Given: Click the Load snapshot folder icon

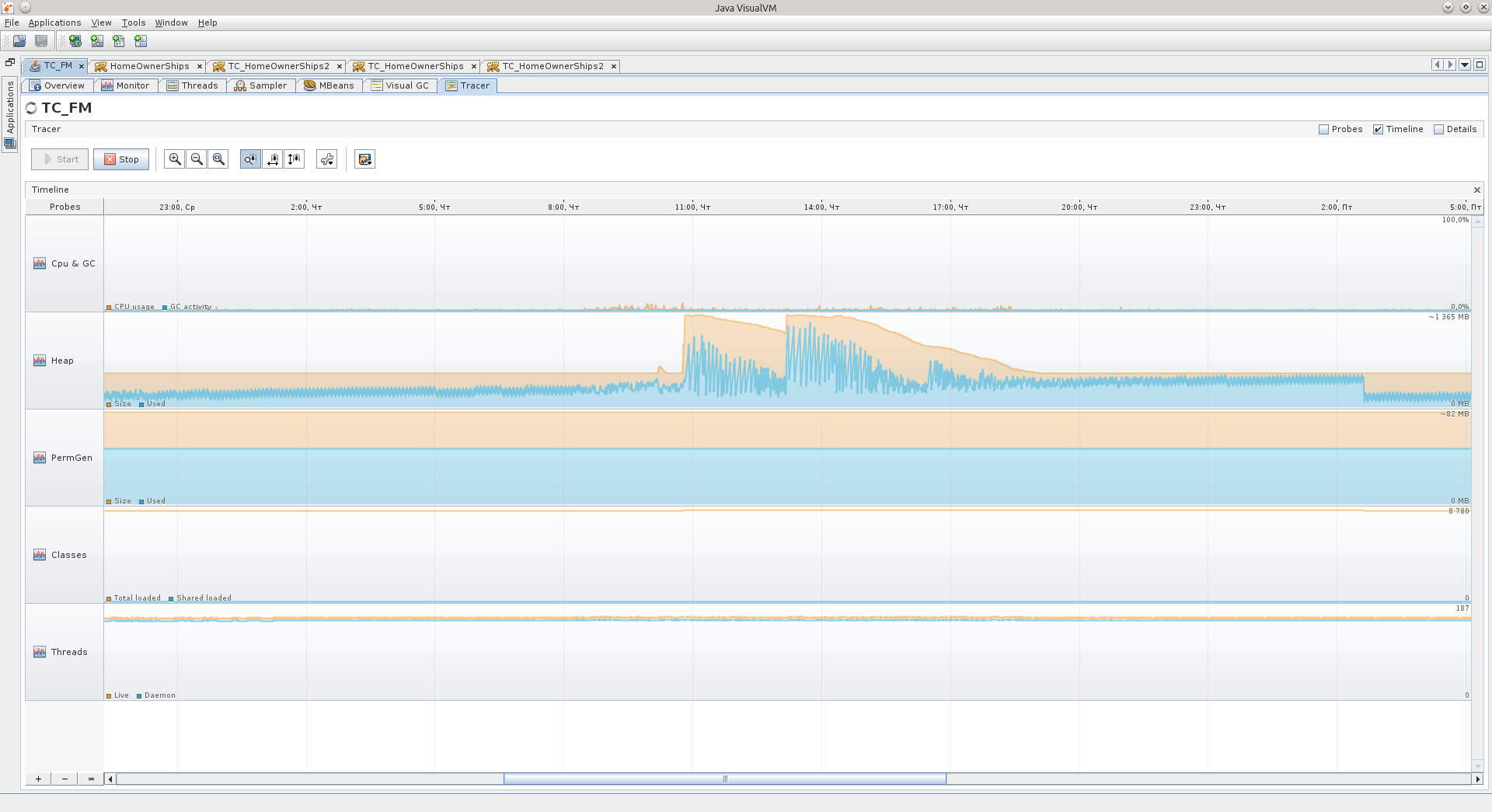Looking at the screenshot, I should point(19,41).
